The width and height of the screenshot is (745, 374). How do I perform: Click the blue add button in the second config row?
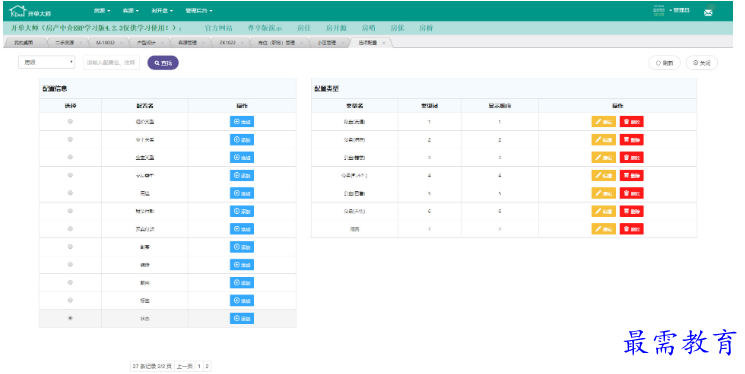(242, 140)
